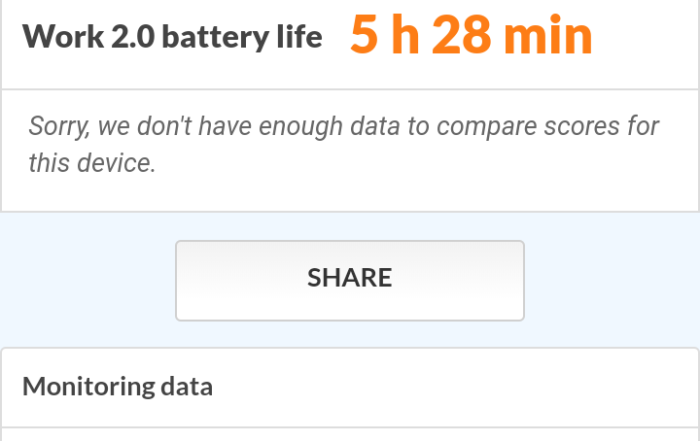Screen dimensions: 700x441
Task: Click the orange "5 h 28 min" result
Action: [x=471, y=37]
